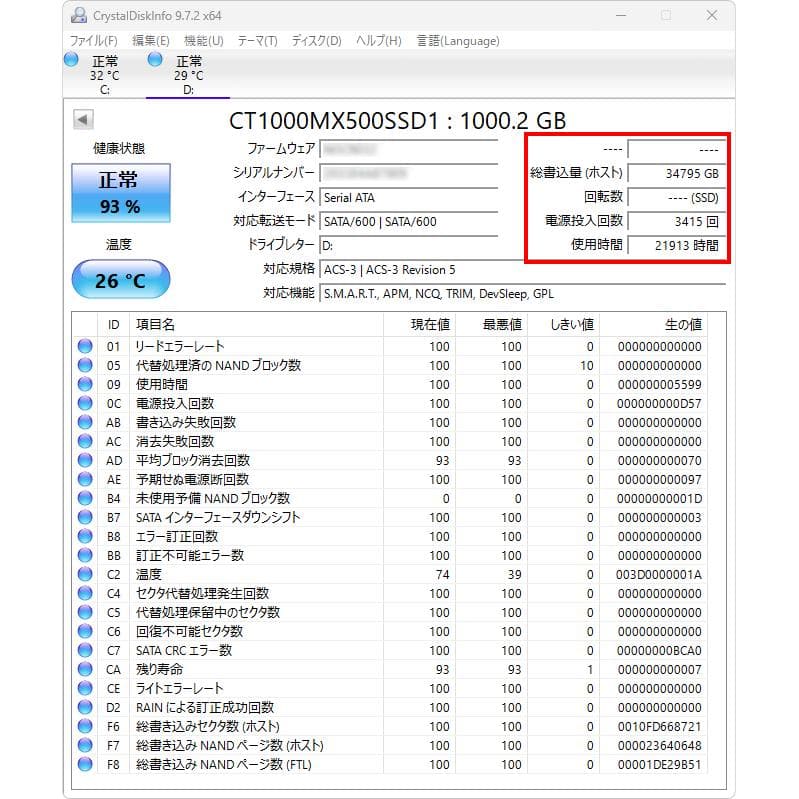
Task: Click the 総書込量 (ホスト) value 34795 GB
Action: click(x=677, y=173)
